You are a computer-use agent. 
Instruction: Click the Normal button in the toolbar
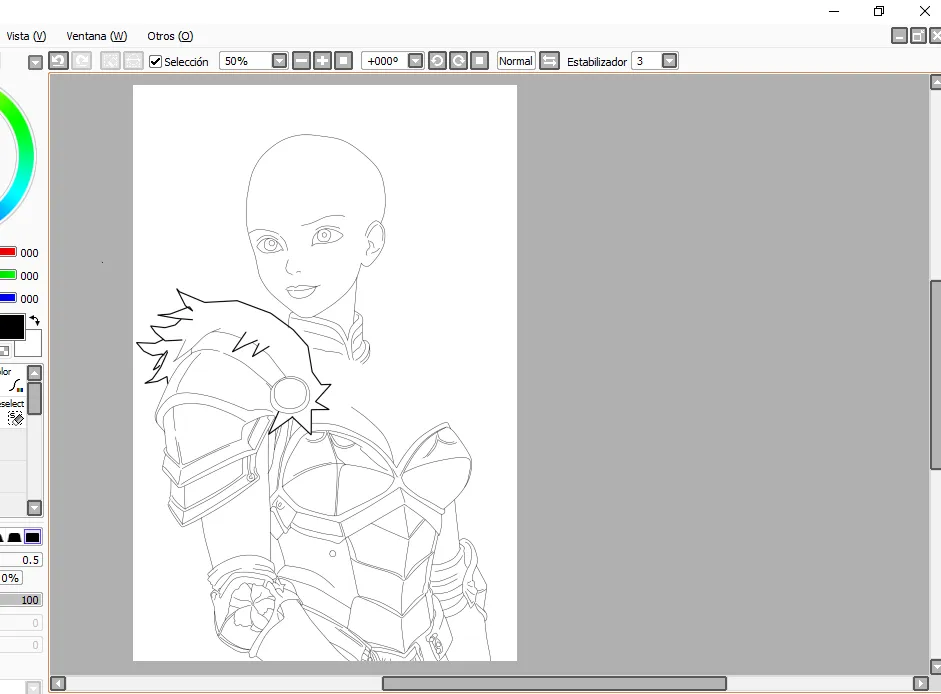tap(516, 61)
